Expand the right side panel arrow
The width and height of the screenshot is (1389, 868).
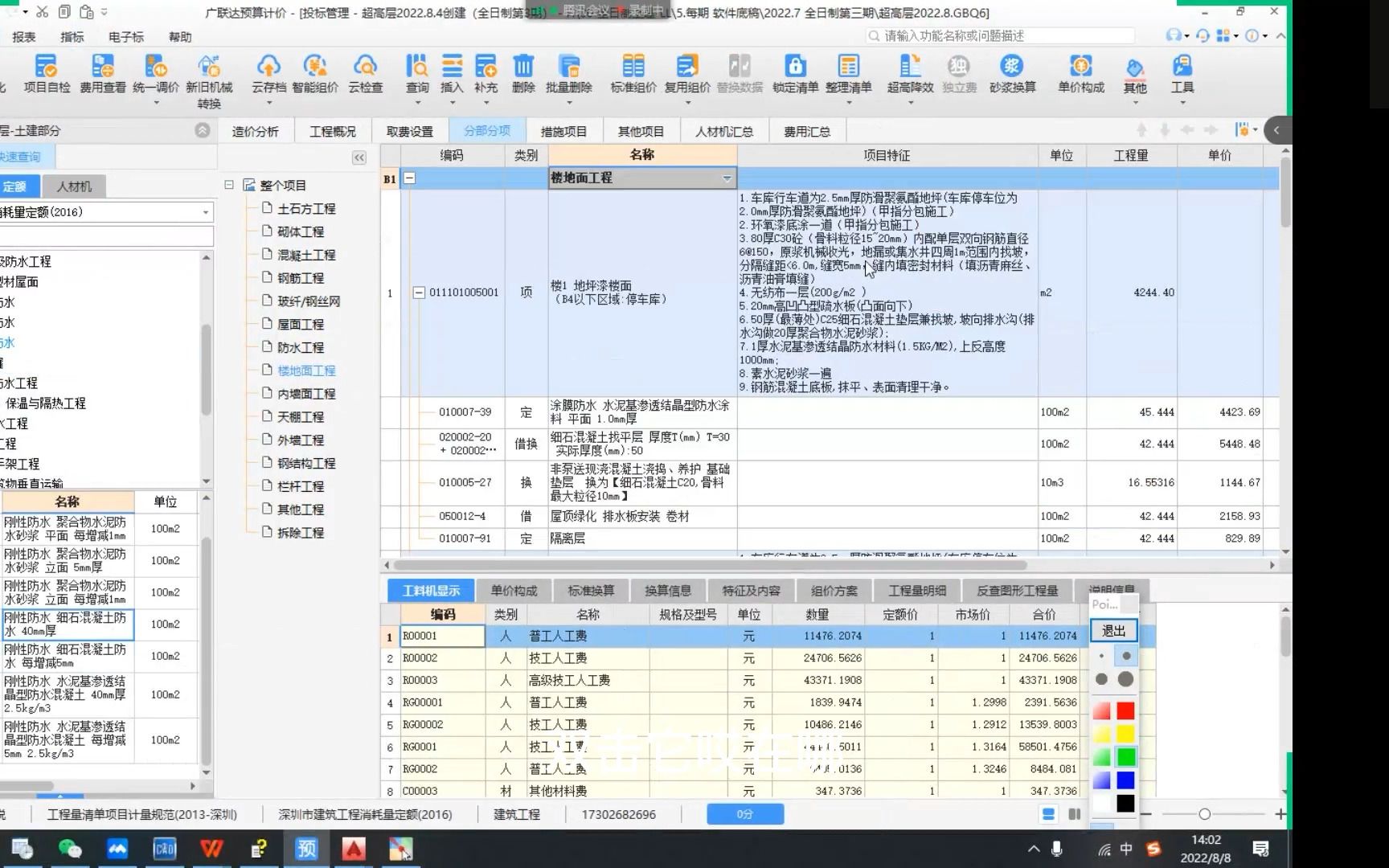(1276, 130)
